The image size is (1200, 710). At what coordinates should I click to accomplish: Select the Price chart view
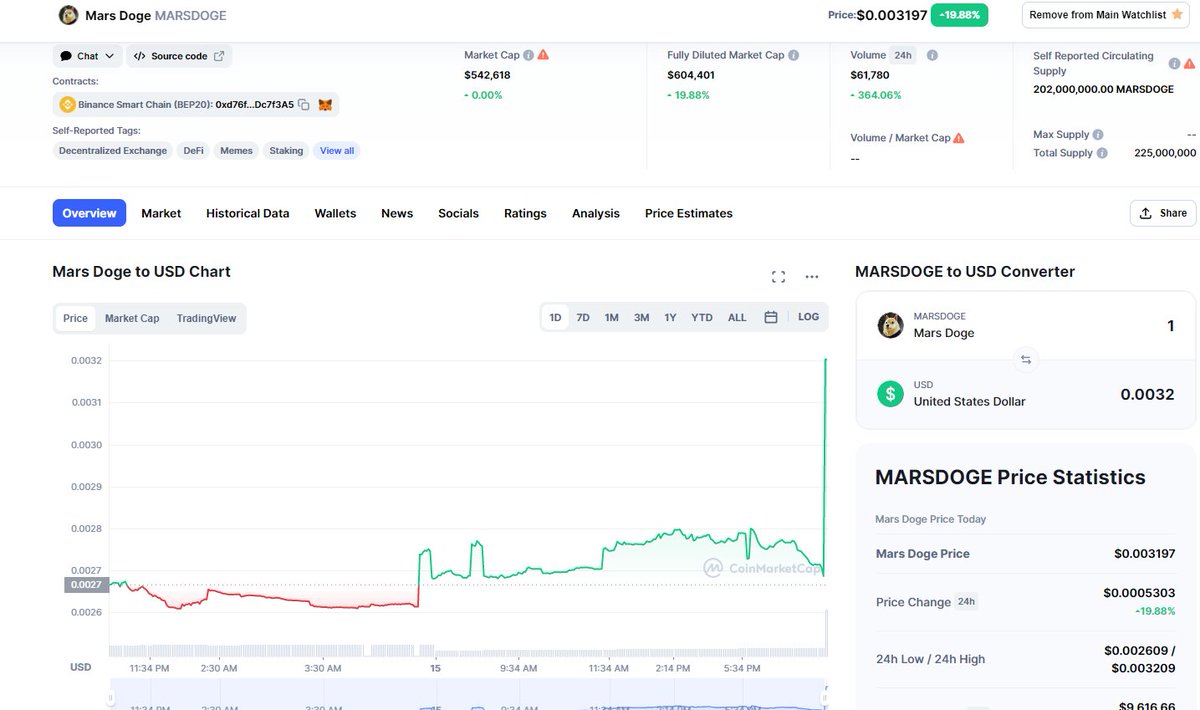tap(76, 318)
